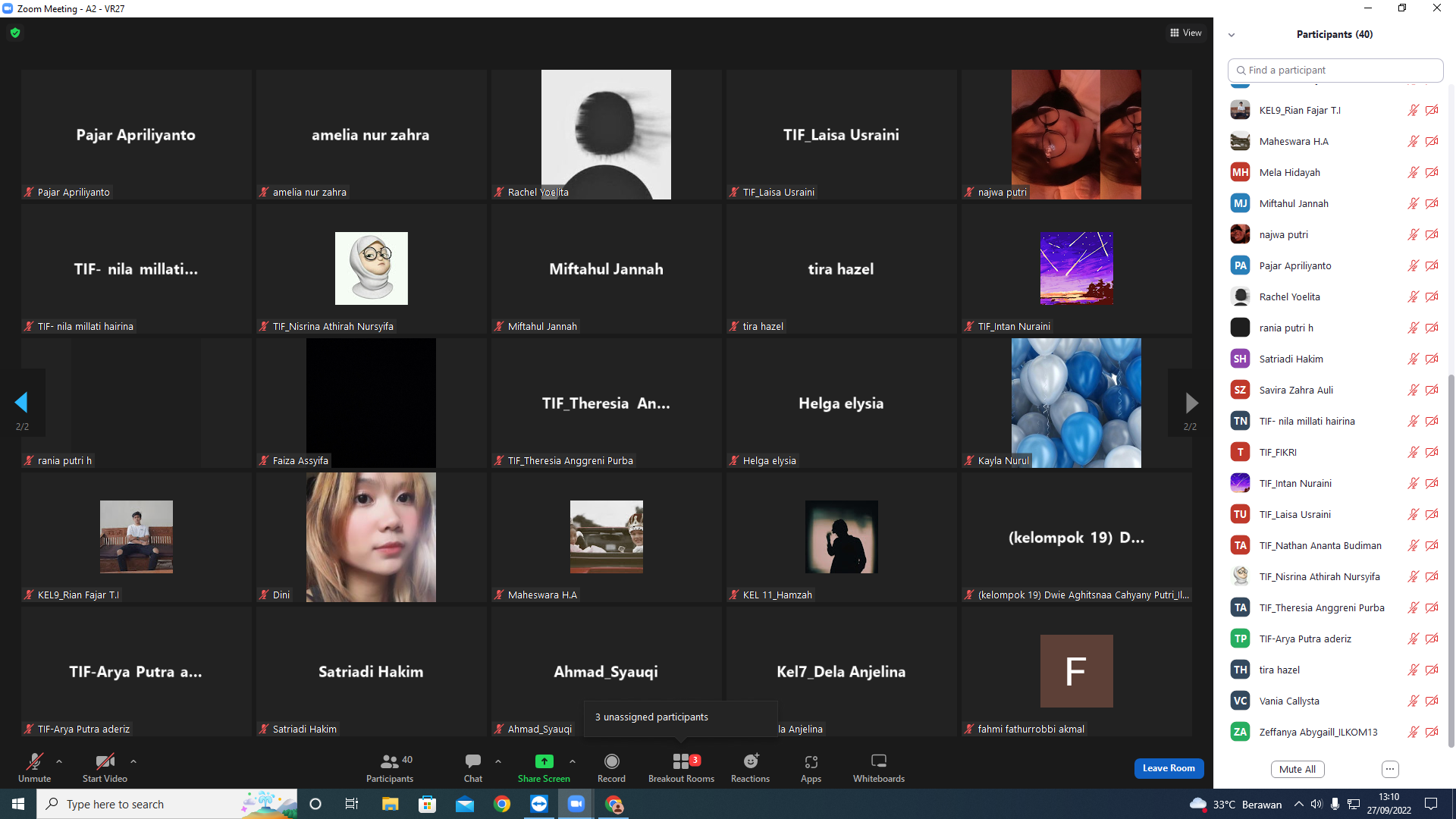Click the green Share Screen icon
Image resolution: width=1456 pixels, height=819 pixels.
[544, 761]
